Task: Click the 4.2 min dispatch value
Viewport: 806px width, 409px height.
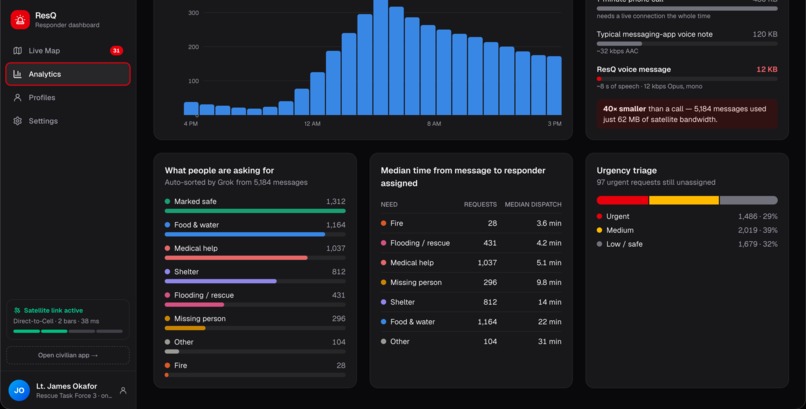Action: tap(549, 243)
